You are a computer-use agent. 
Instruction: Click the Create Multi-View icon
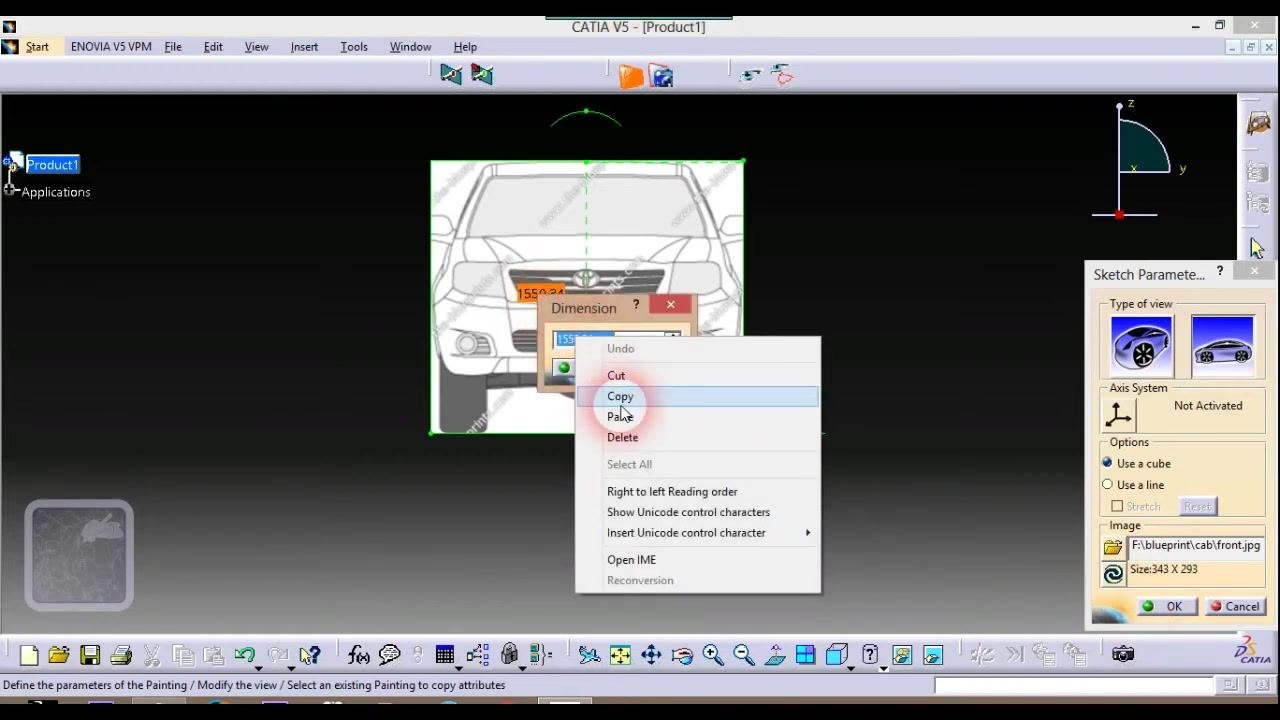click(x=806, y=655)
